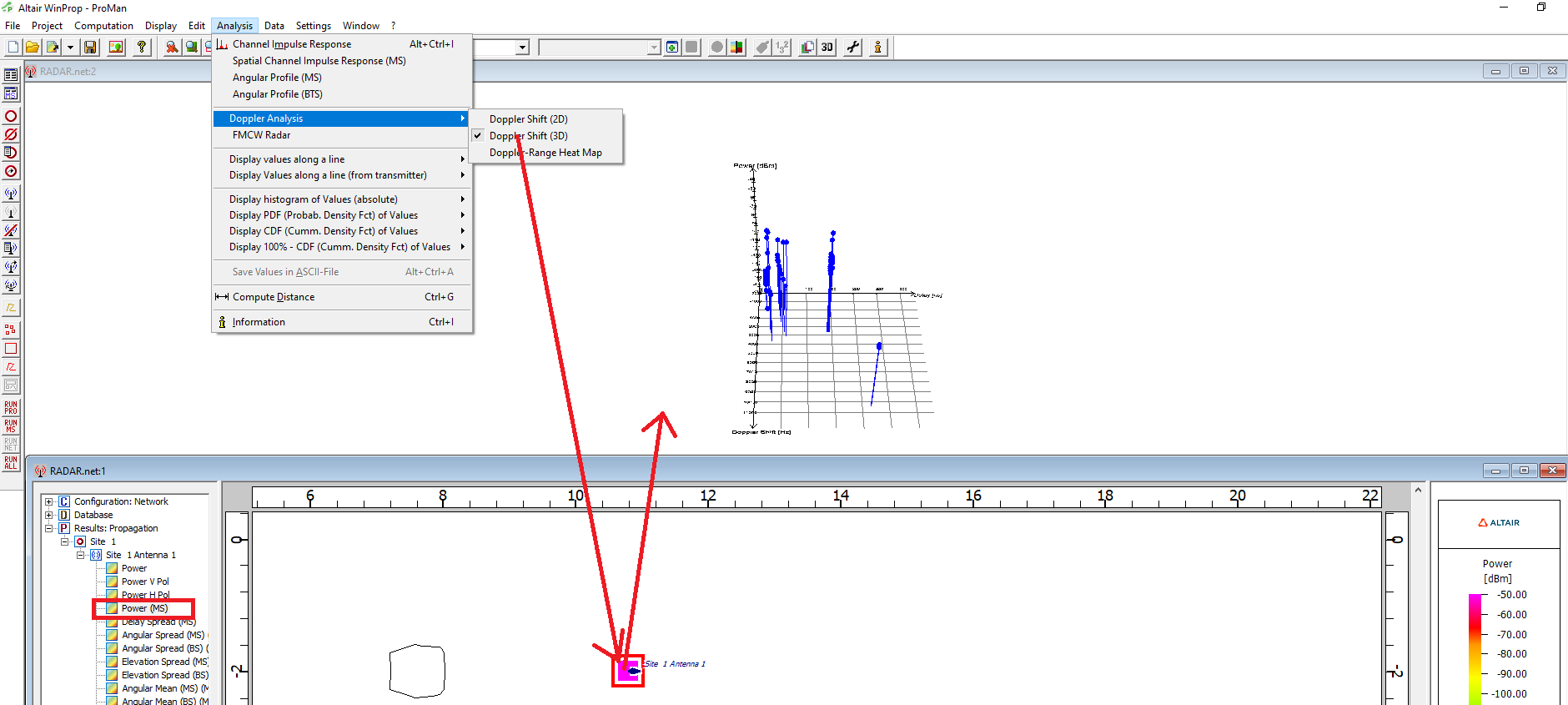The height and width of the screenshot is (705, 1568).
Task: Open the small arrow dropdown next to the open icons
Action: [70, 48]
